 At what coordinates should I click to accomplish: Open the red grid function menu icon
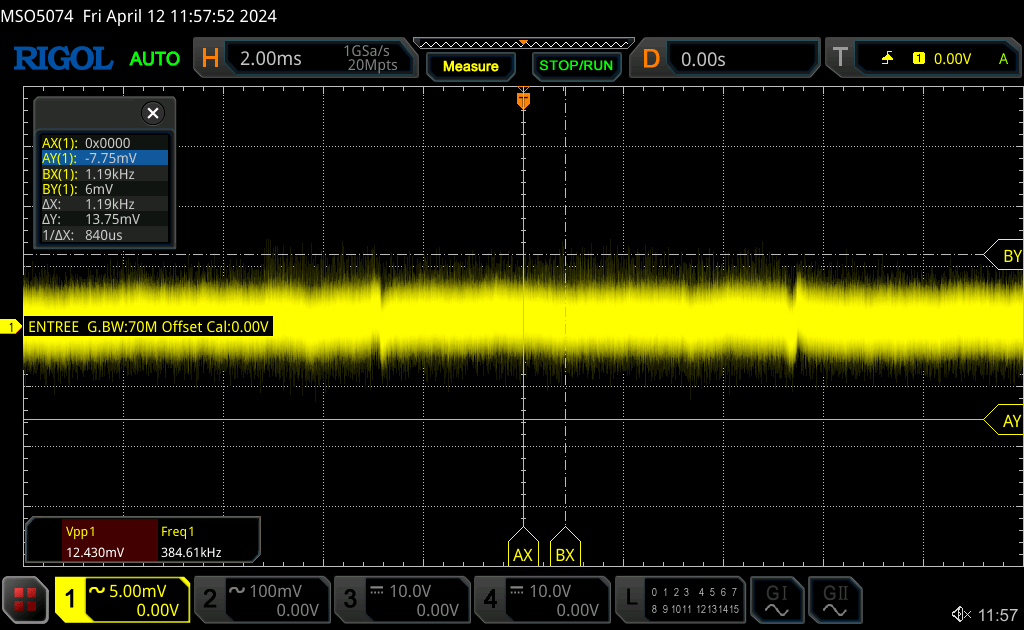tap(25, 600)
